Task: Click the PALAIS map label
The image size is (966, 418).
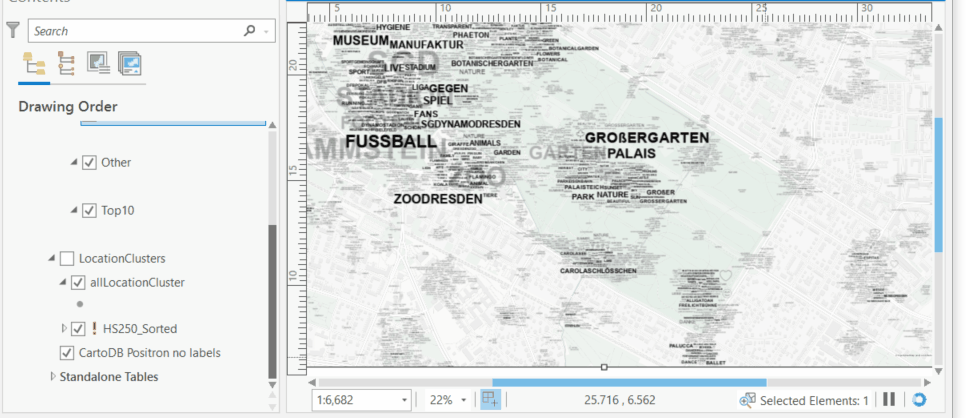Action: (x=631, y=153)
